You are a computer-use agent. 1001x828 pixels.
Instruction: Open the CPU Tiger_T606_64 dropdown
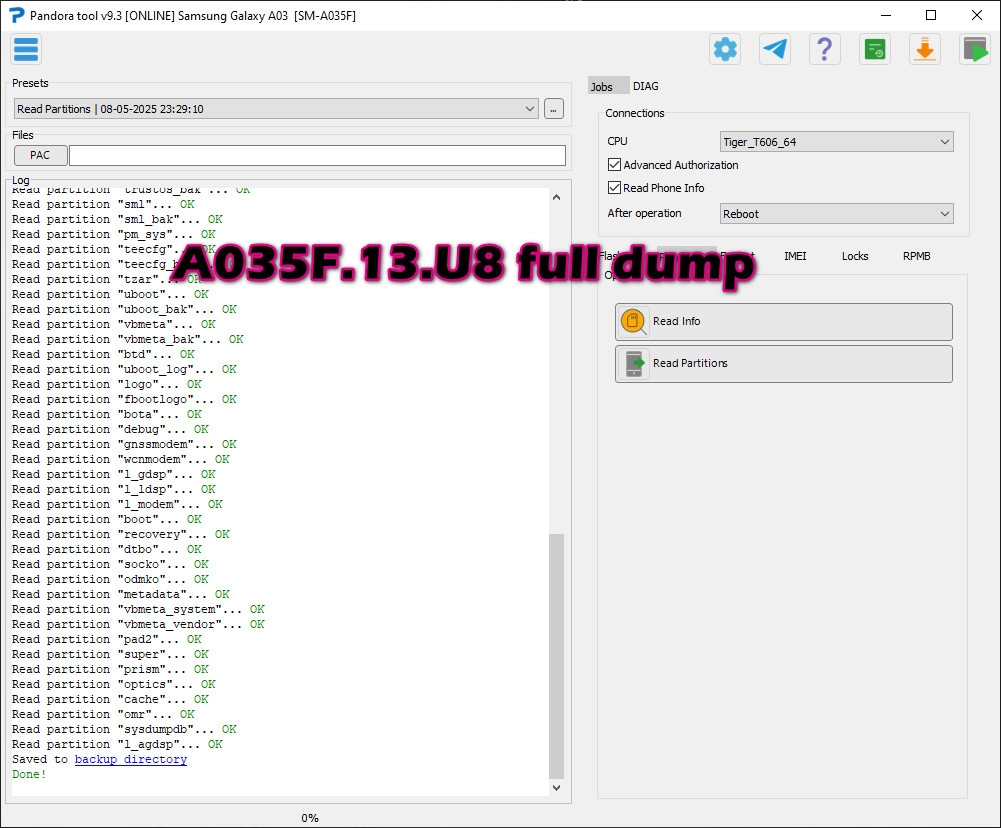(944, 142)
